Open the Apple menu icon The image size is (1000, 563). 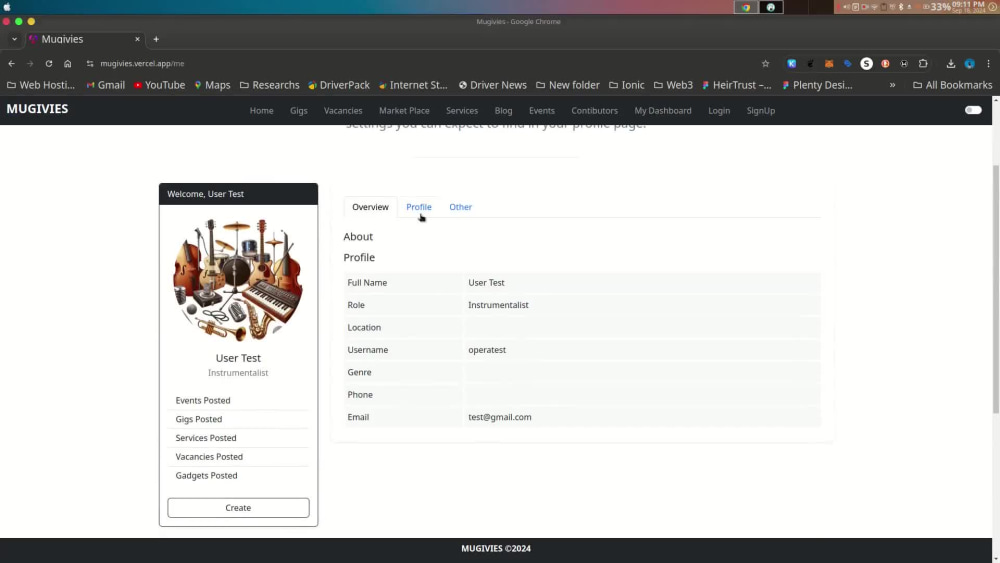(x=7, y=7)
